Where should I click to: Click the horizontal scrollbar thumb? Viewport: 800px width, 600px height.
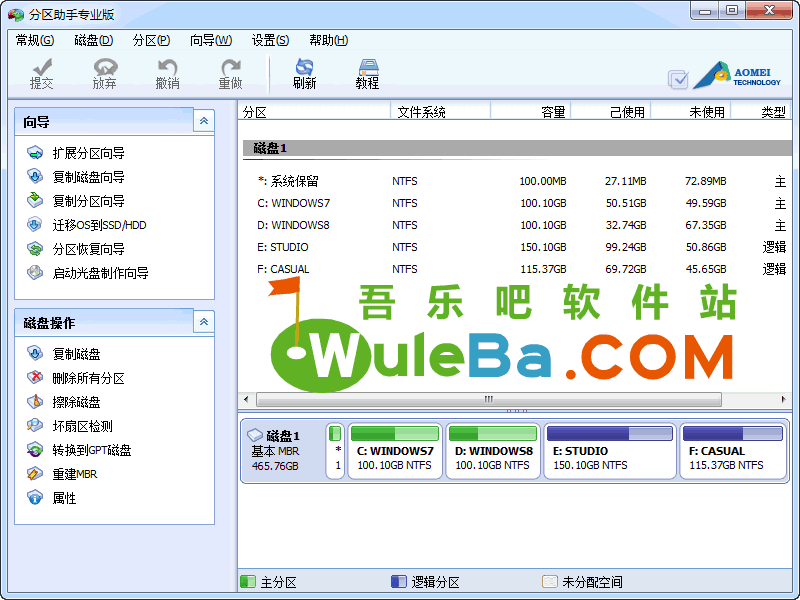tap(489, 399)
